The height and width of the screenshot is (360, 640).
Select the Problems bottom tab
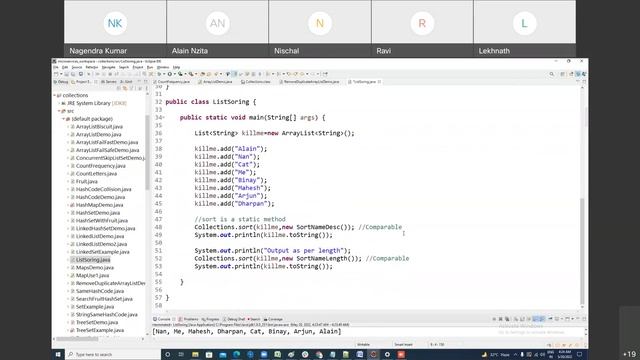click(188, 319)
